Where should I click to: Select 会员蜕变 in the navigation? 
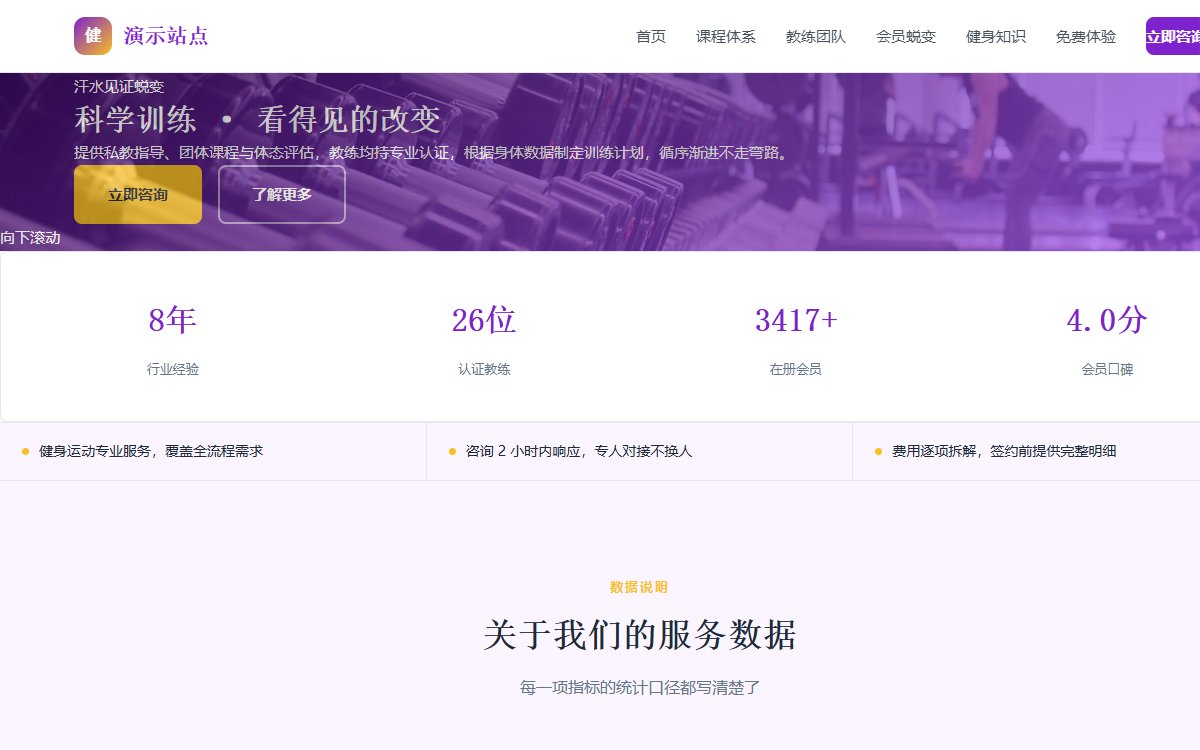pyautogui.click(x=906, y=37)
